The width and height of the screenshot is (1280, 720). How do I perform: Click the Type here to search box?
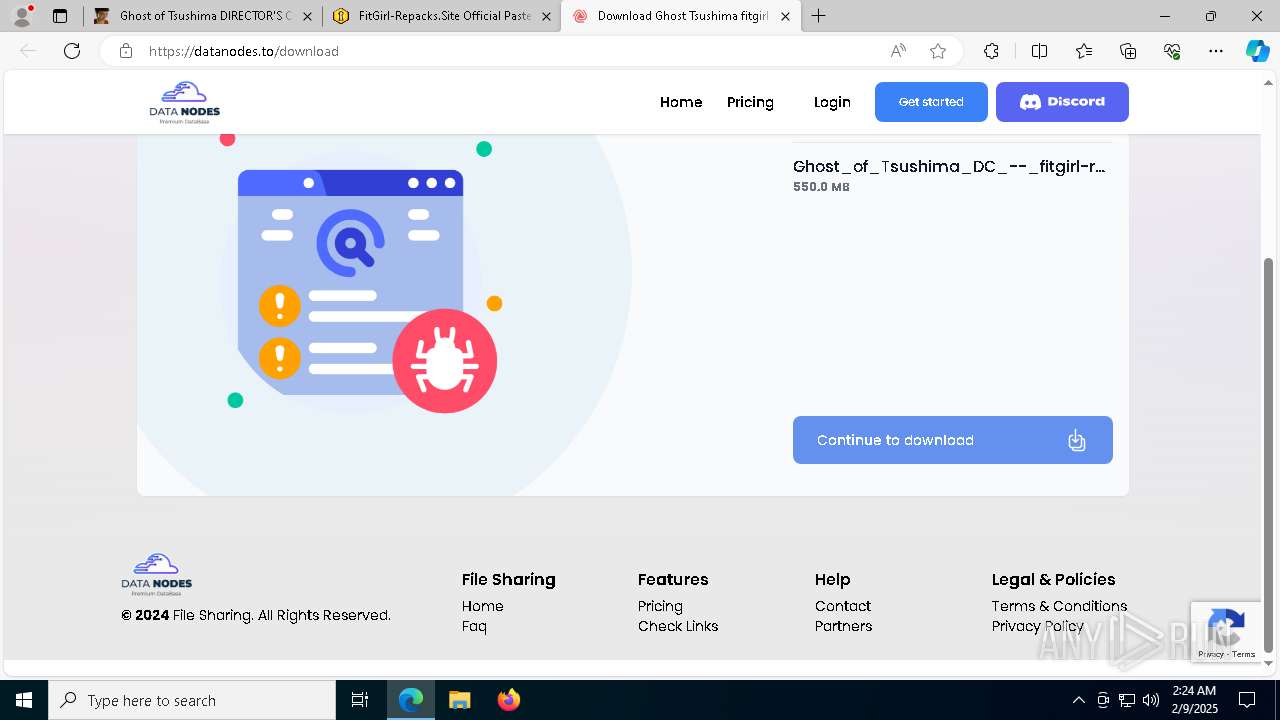(x=192, y=700)
